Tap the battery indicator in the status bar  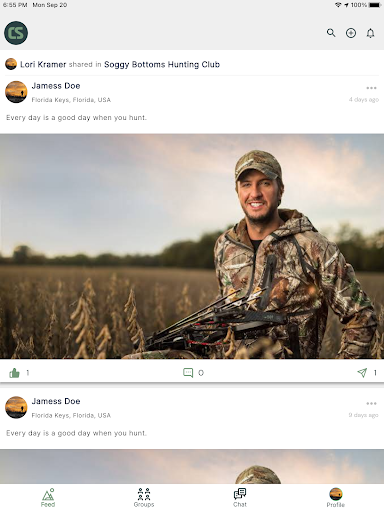click(x=375, y=5)
